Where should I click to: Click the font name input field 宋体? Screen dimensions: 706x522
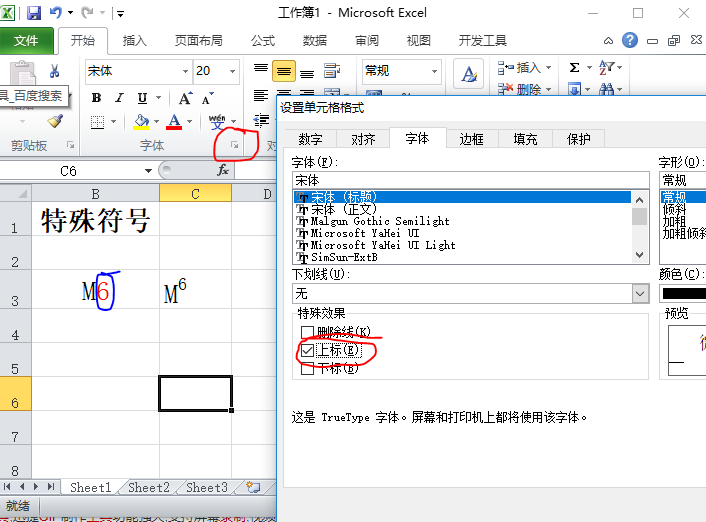[x=471, y=181]
